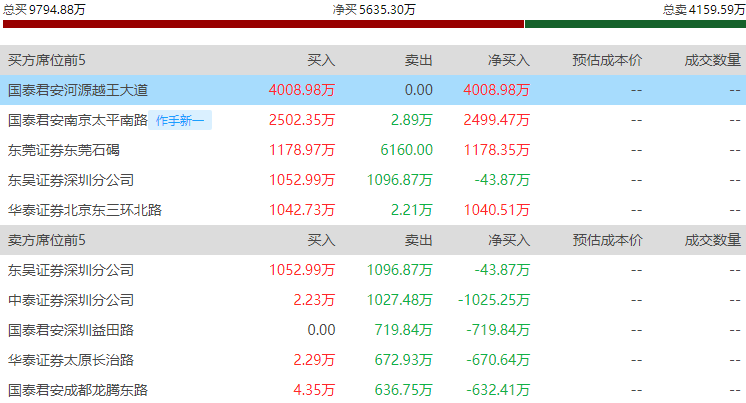The height and width of the screenshot is (403, 746).
Task: Sort by 卖出 in the 卖方席位前5 header
Action: [419, 240]
